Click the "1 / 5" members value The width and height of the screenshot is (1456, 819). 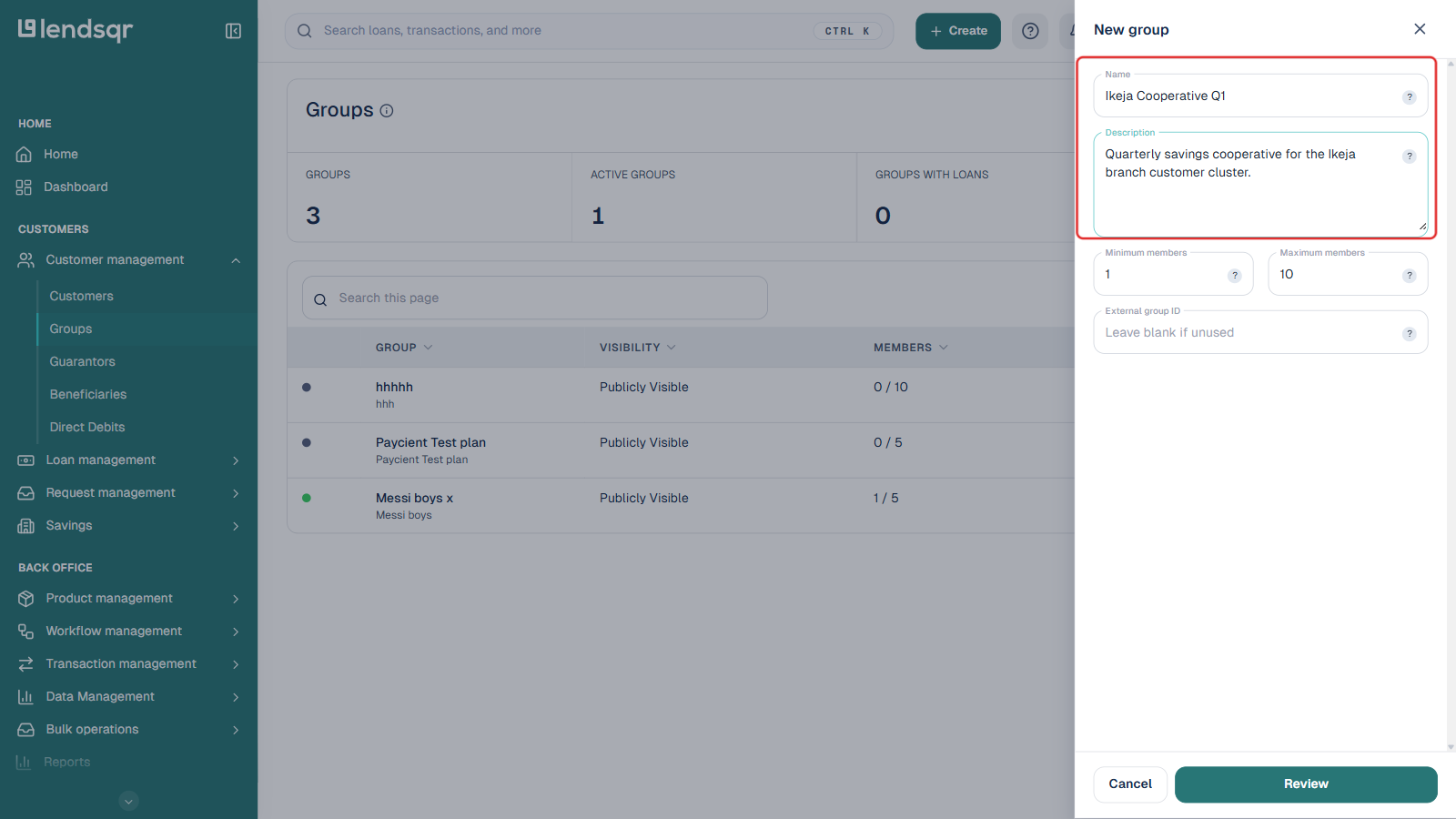(x=886, y=498)
